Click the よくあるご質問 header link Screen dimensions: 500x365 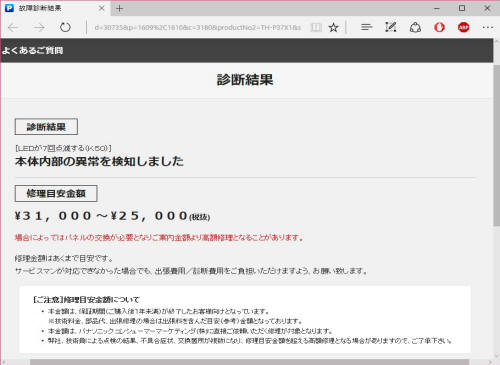[32, 50]
